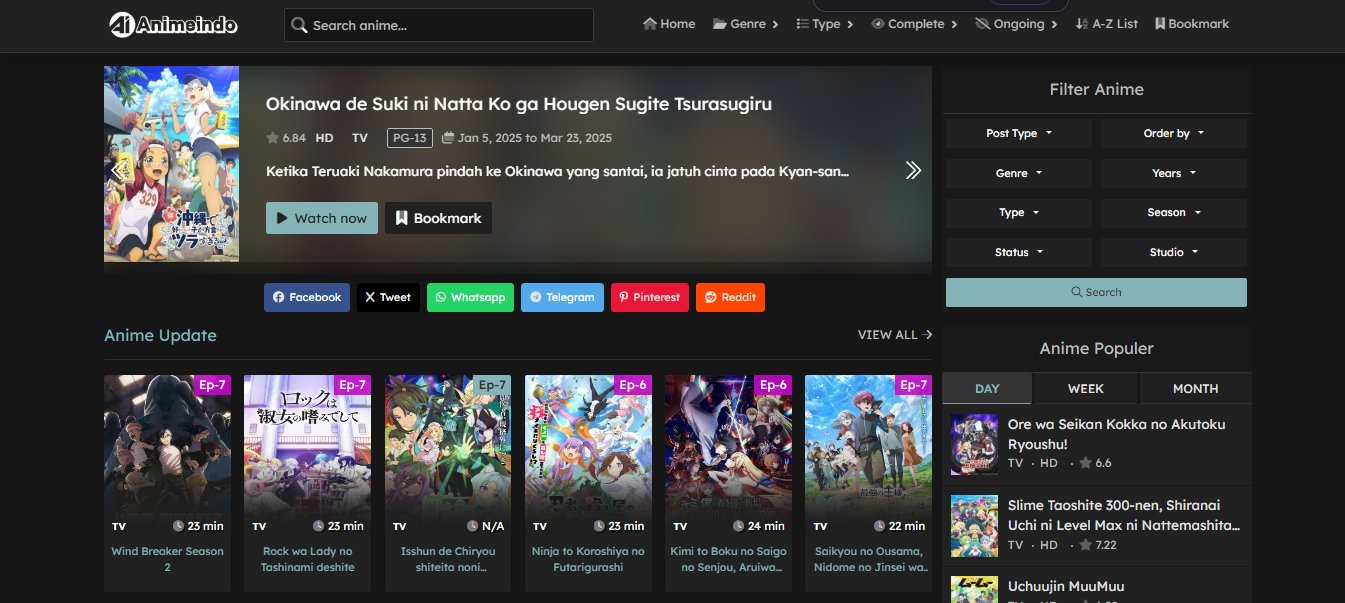Click the Bookmark icon in top navigation

1160,24
